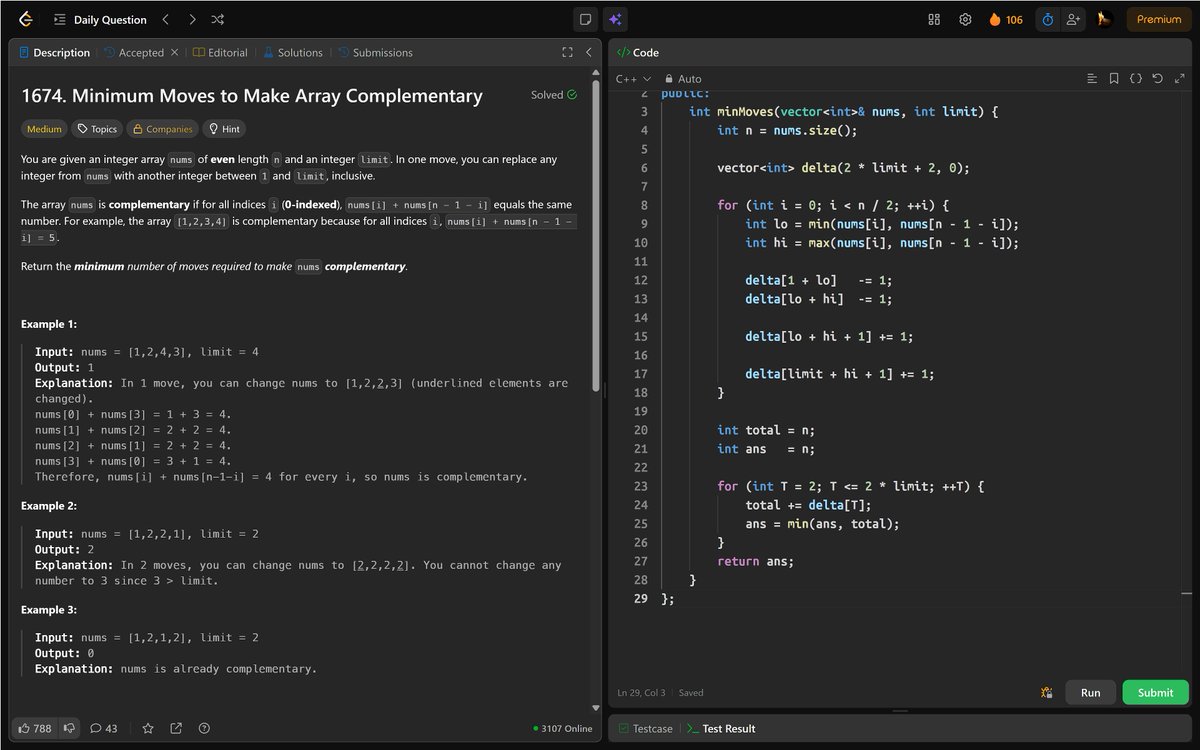Open the AI sparkle assistant icon
Viewport: 1200px width, 750px height.
(x=615, y=19)
